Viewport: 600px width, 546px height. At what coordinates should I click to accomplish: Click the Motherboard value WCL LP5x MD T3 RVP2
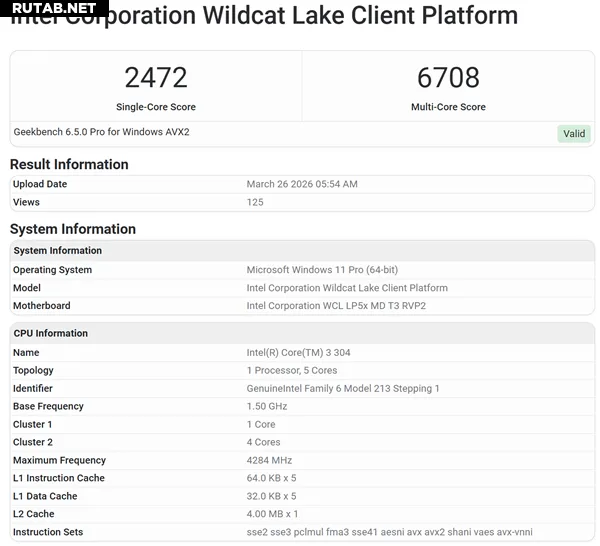(x=336, y=306)
